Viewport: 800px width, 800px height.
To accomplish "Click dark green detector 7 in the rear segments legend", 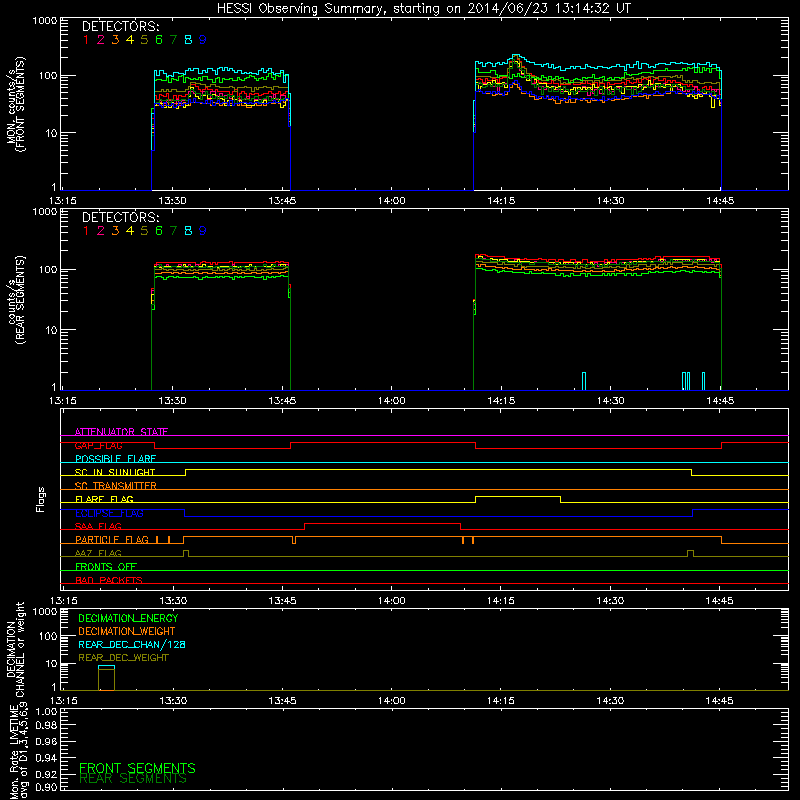I will click(x=173, y=231).
